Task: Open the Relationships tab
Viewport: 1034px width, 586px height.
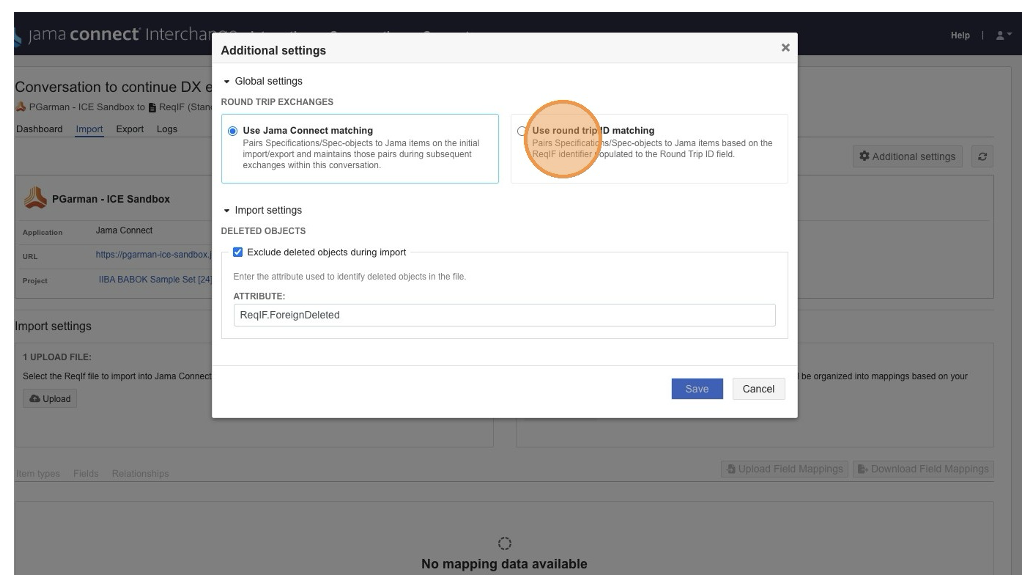Action: [140, 474]
